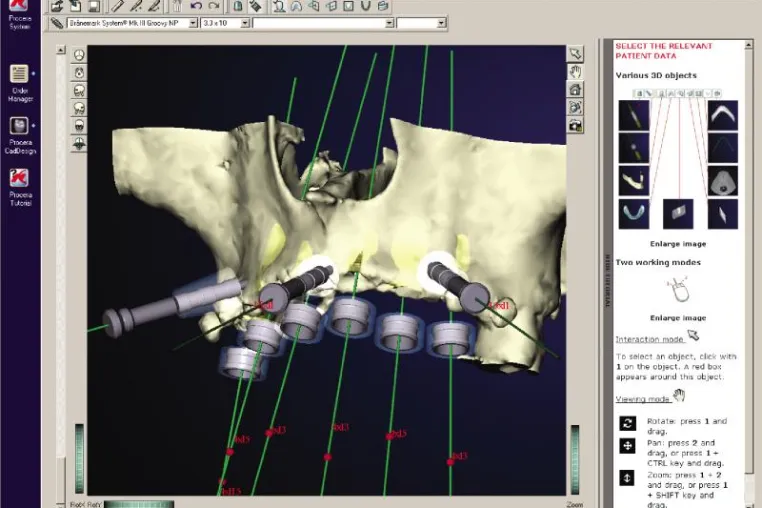This screenshot has width=762, height=508.
Task: Take a snapshot with camera icon
Action: click(575, 125)
